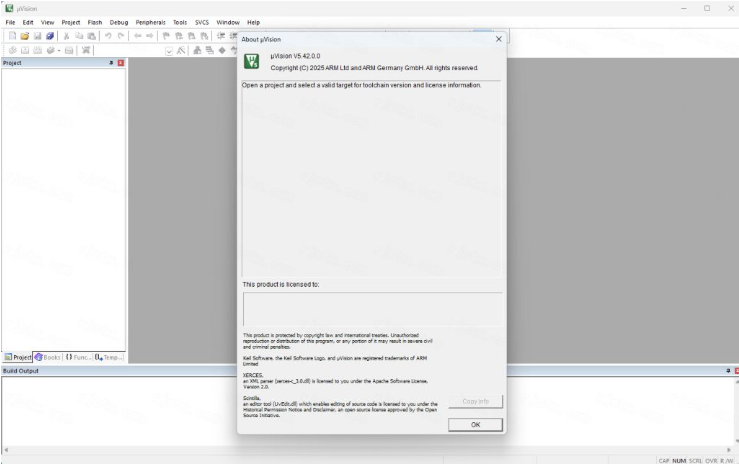Screen dimensions: 739x465
Task: Switch to the Templates tab
Action: [x=109, y=357]
